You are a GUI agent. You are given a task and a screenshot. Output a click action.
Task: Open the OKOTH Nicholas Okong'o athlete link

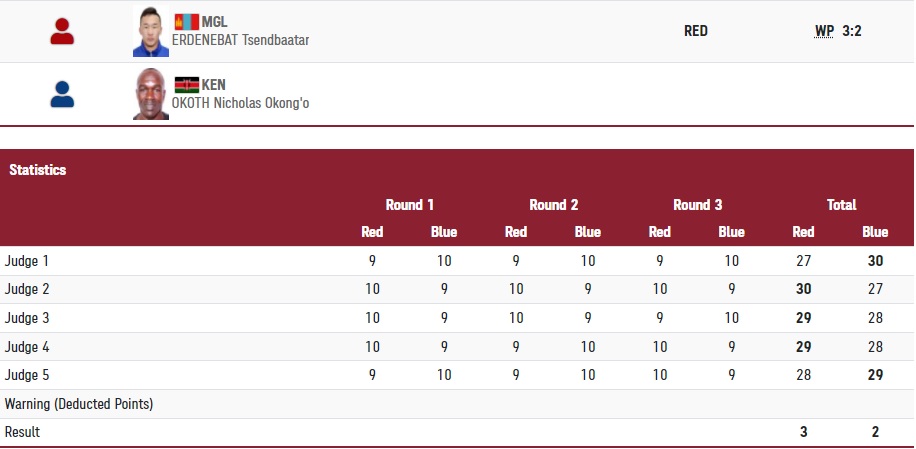click(x=242, y=103)
